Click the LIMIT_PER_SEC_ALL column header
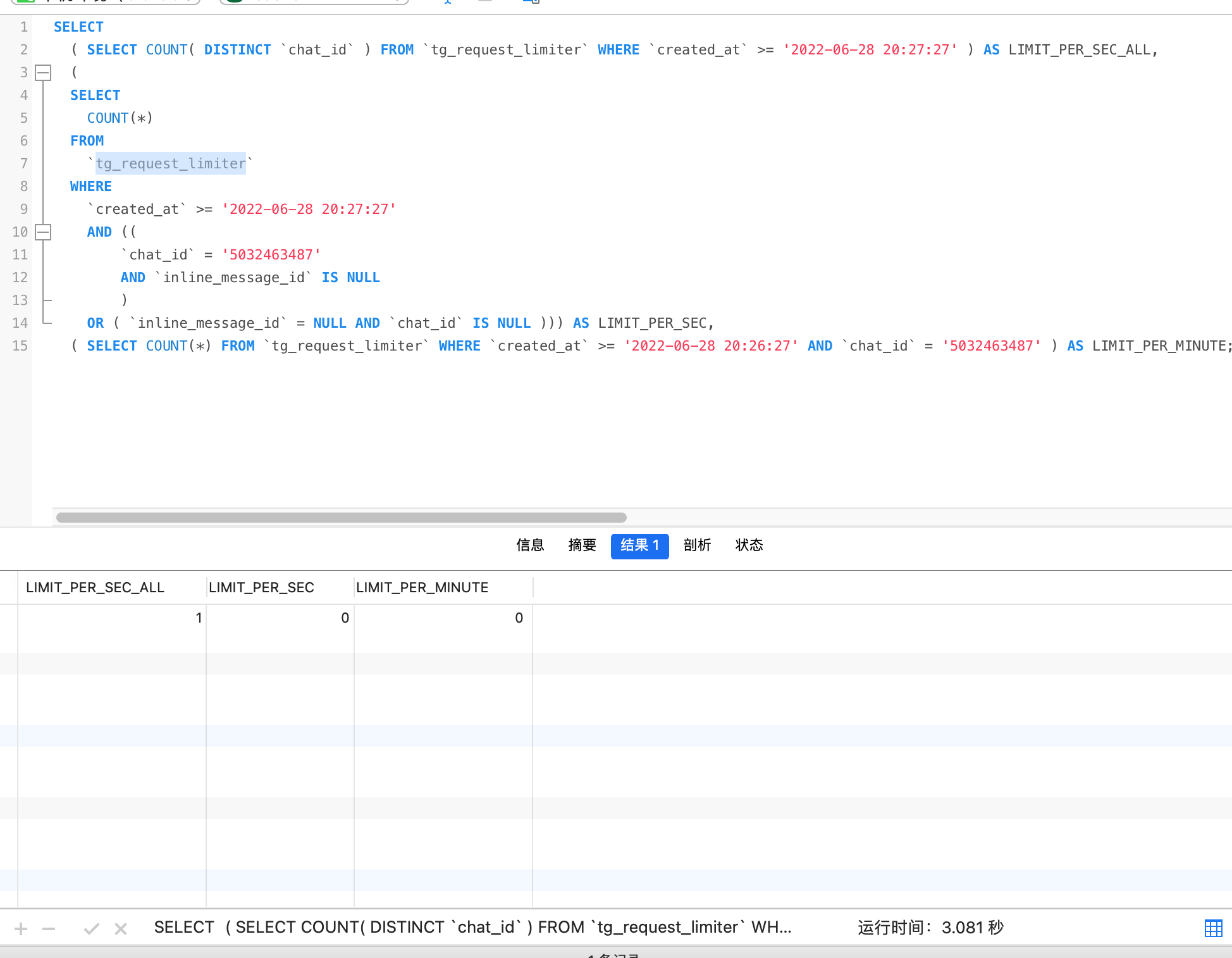This screenshot has height=958, width=1232. pyautogui.click(x=95, y=588)
